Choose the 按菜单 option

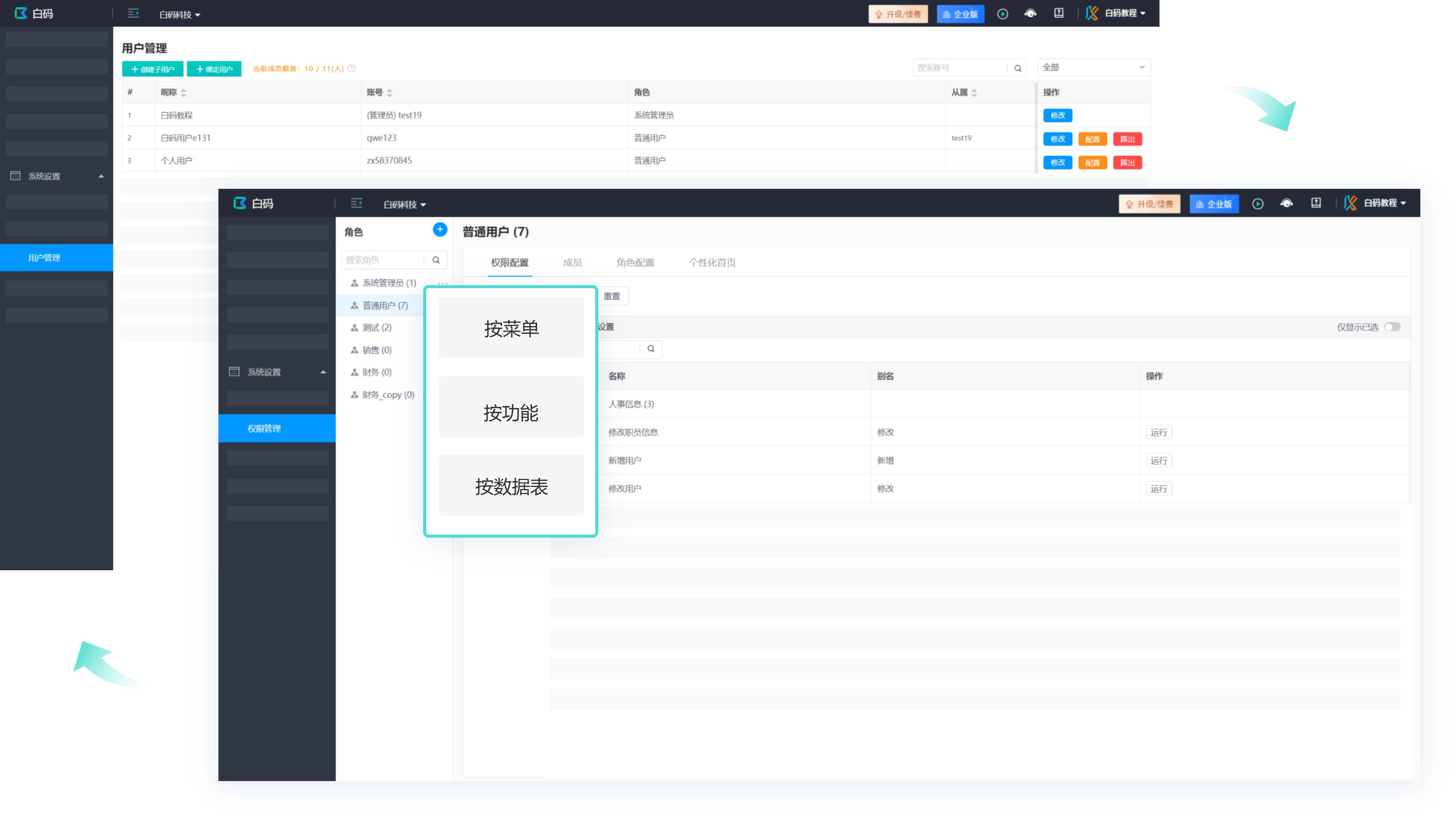511,328
